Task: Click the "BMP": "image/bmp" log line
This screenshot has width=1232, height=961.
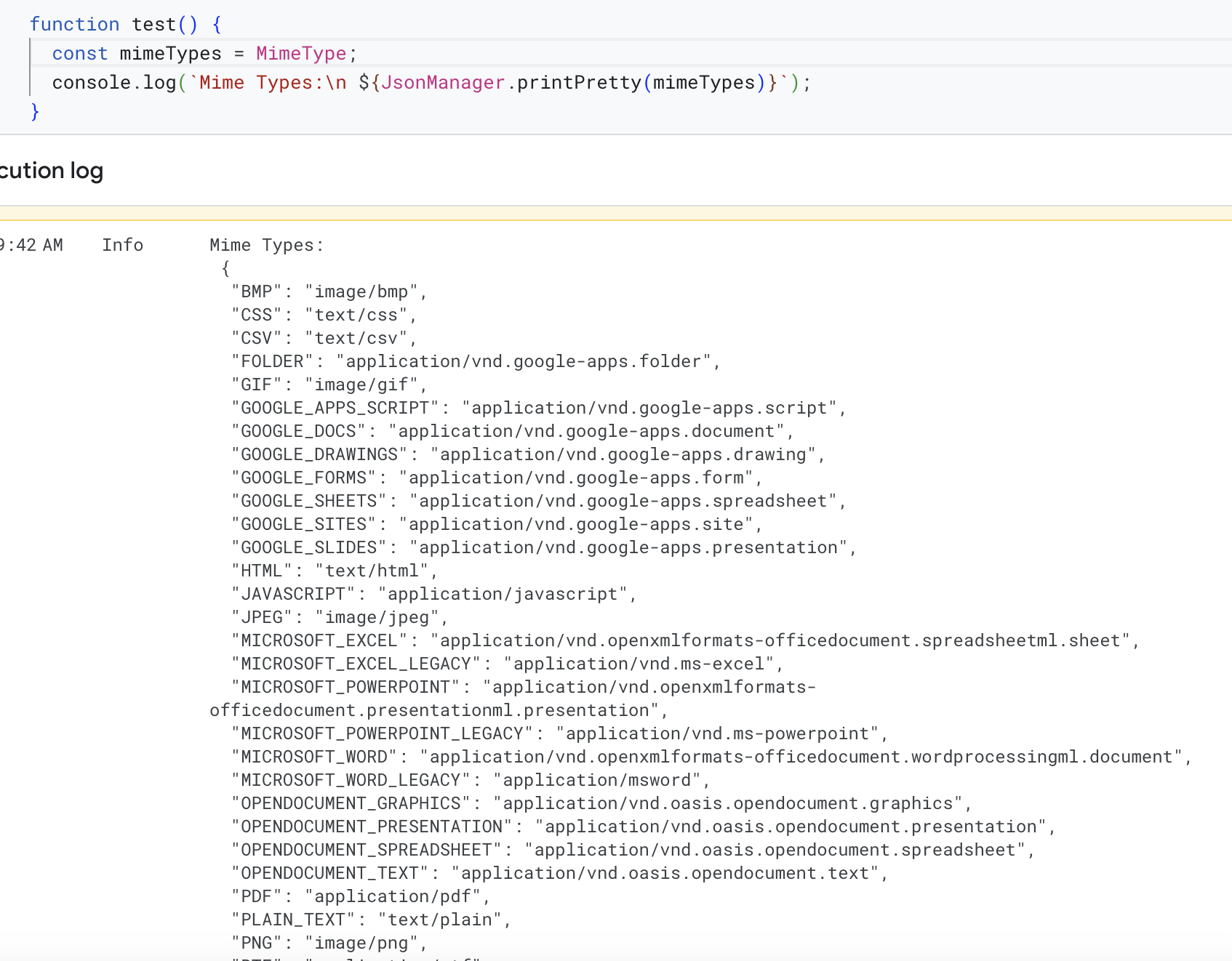Action: (329, 292)
